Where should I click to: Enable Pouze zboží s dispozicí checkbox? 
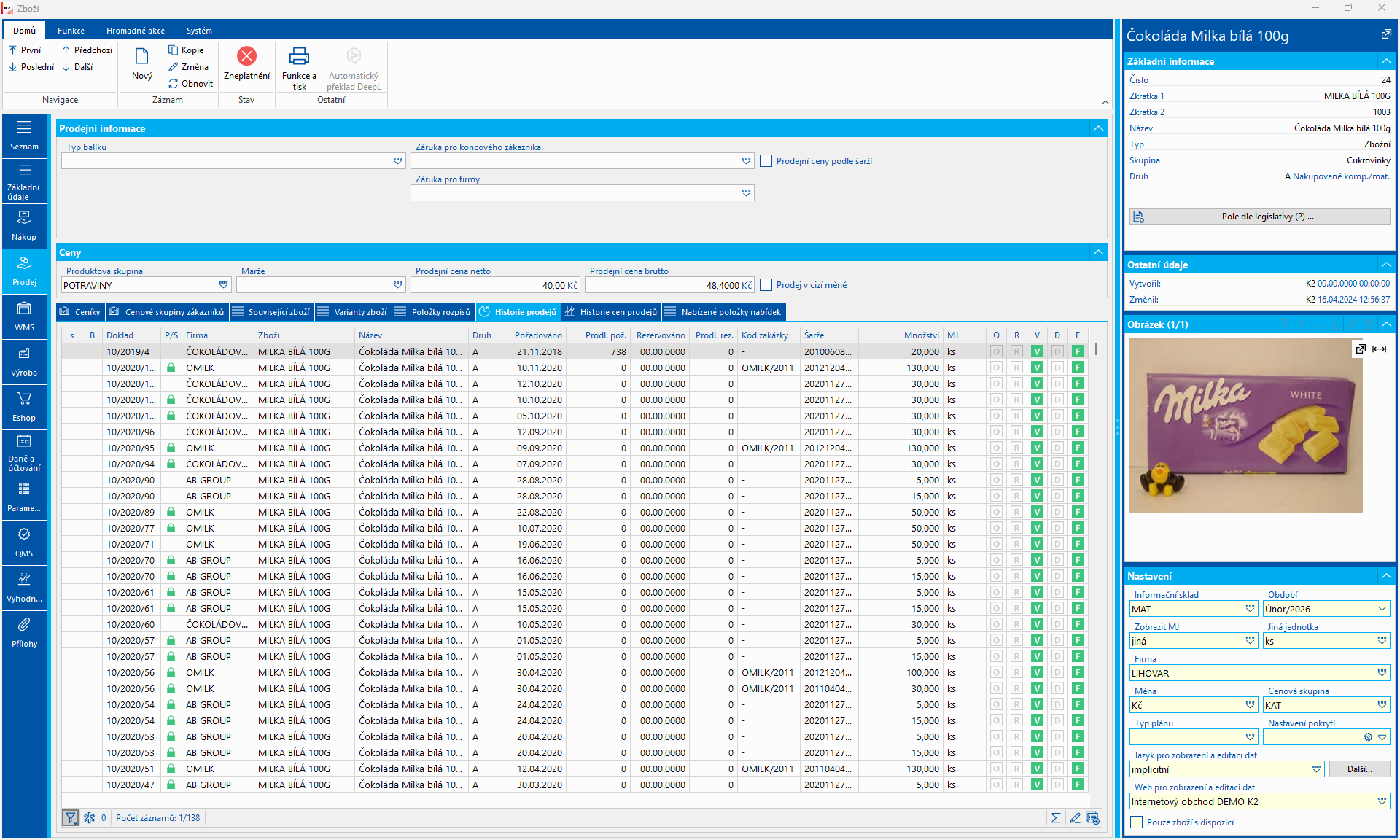(1136, 822)
